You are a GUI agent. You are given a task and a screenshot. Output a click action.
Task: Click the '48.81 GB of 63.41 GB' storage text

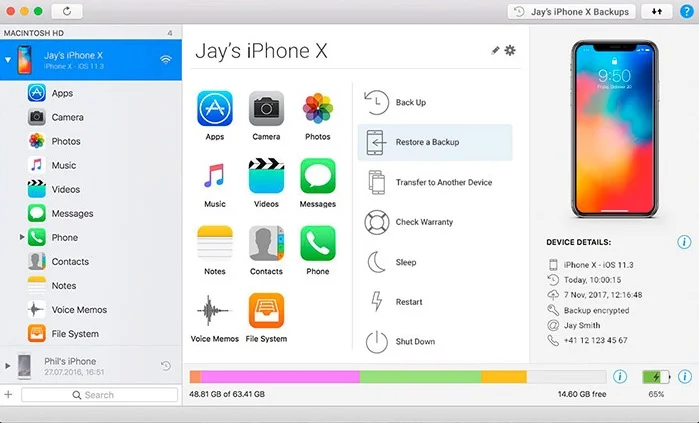pyautogui.click(x=227, y=394)
